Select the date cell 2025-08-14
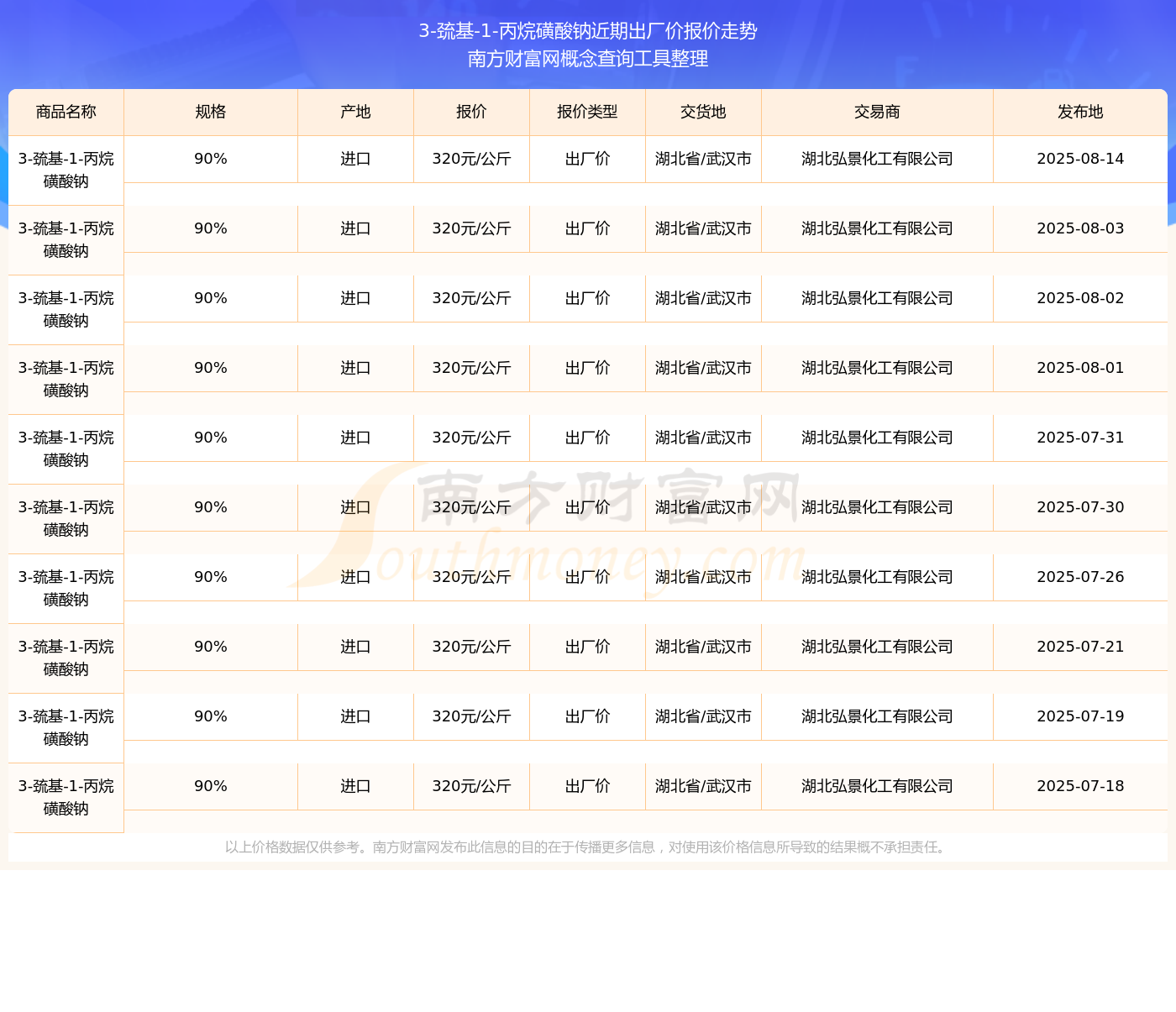The image size is (1176, 1012). (1080, 159)
